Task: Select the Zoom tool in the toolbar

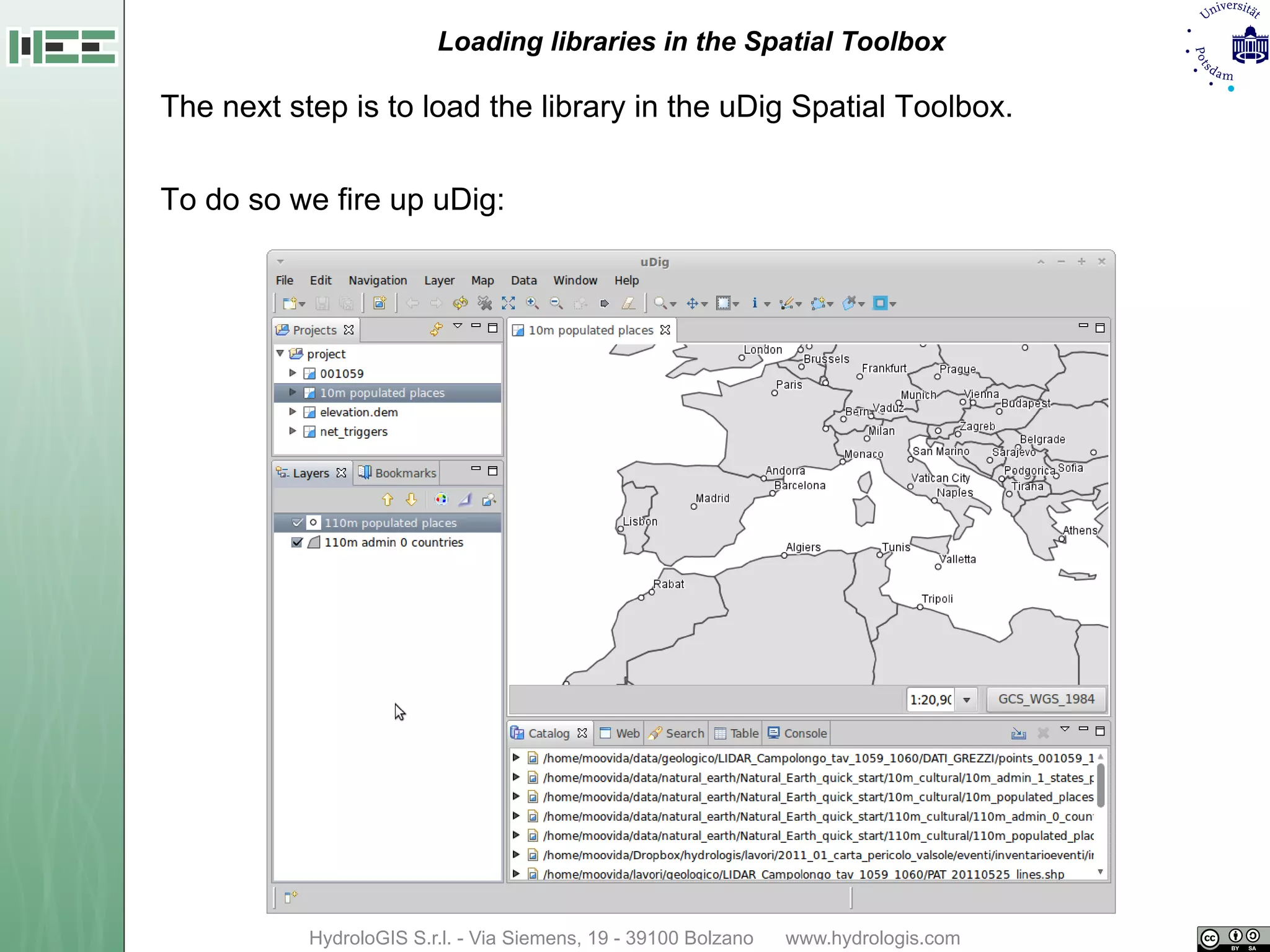Action: (660, 303)
